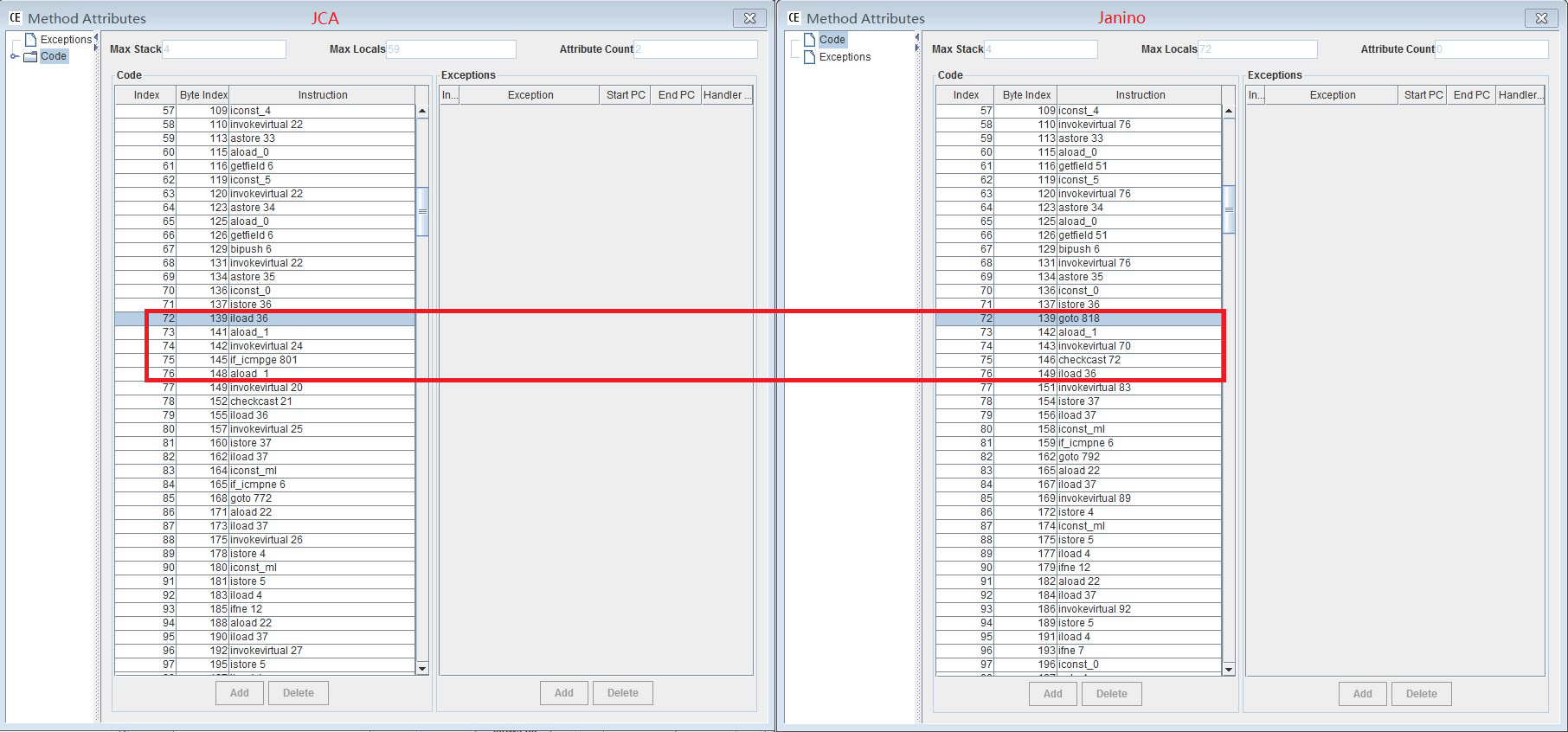Click Add button under Janino Code table

(x=1053, y=694)
